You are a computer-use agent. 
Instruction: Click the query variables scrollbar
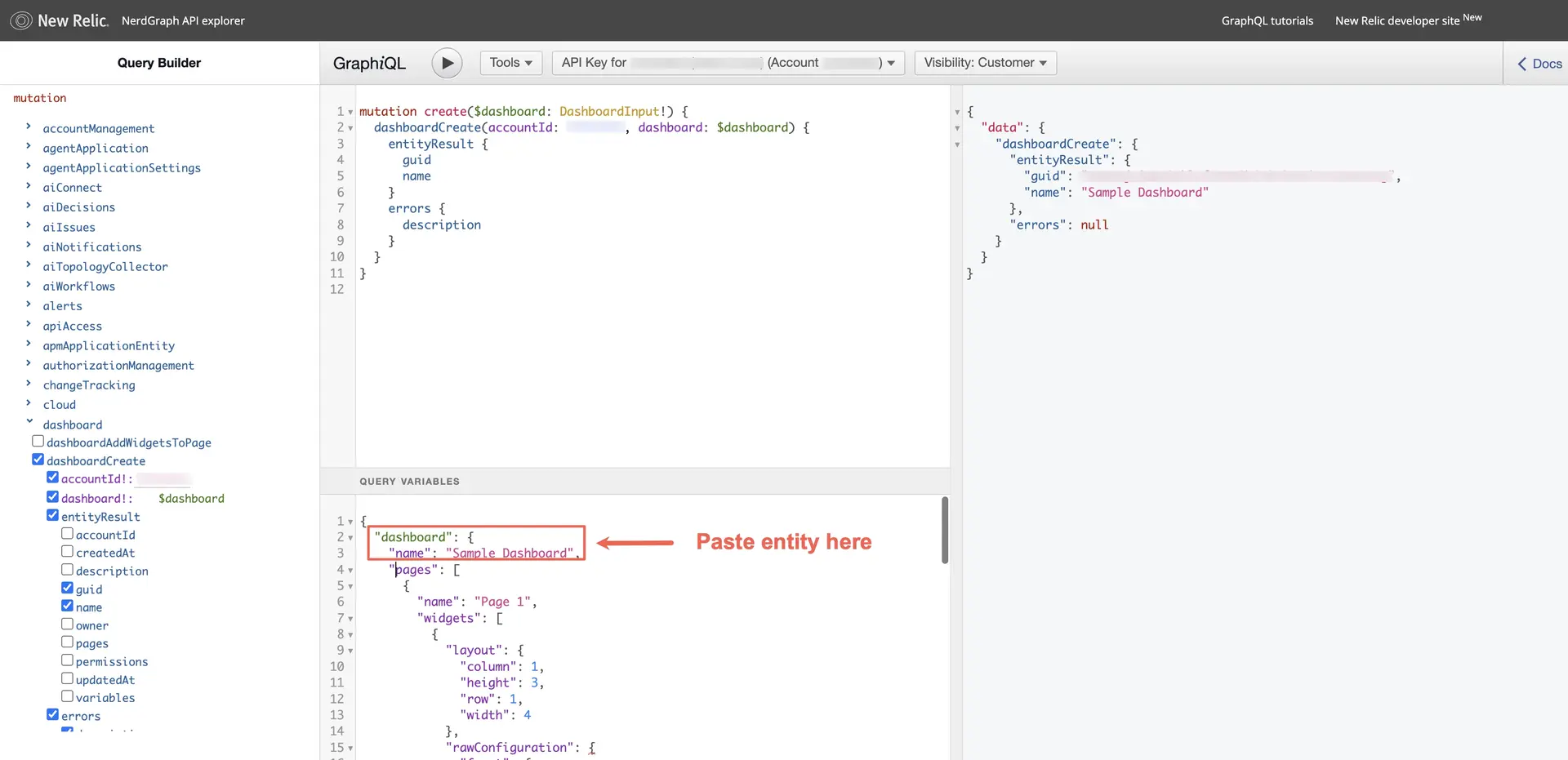945,531
